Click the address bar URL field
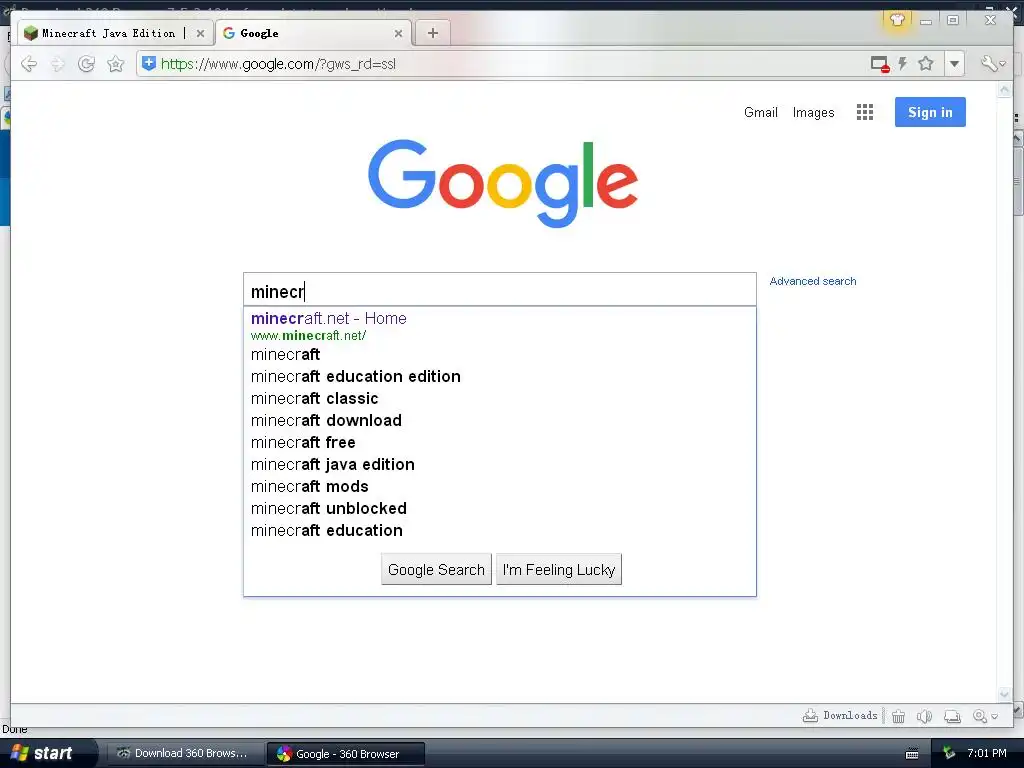This screenshot has width=1024, height=768. [509, 64]
